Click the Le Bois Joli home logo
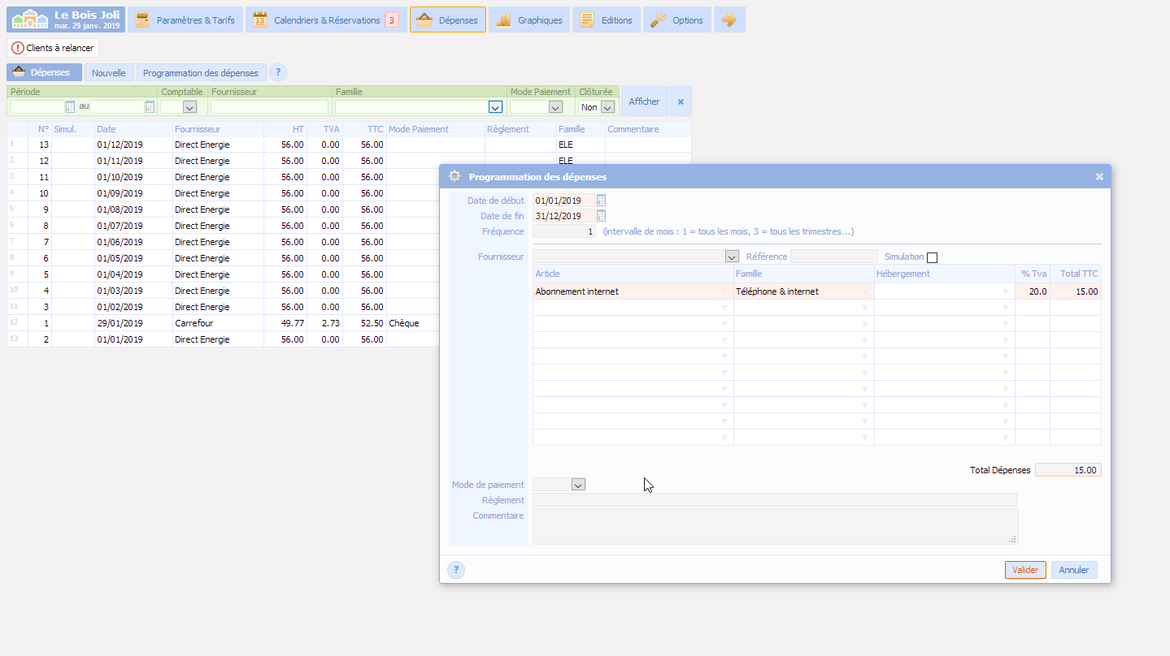 [66, 19]
